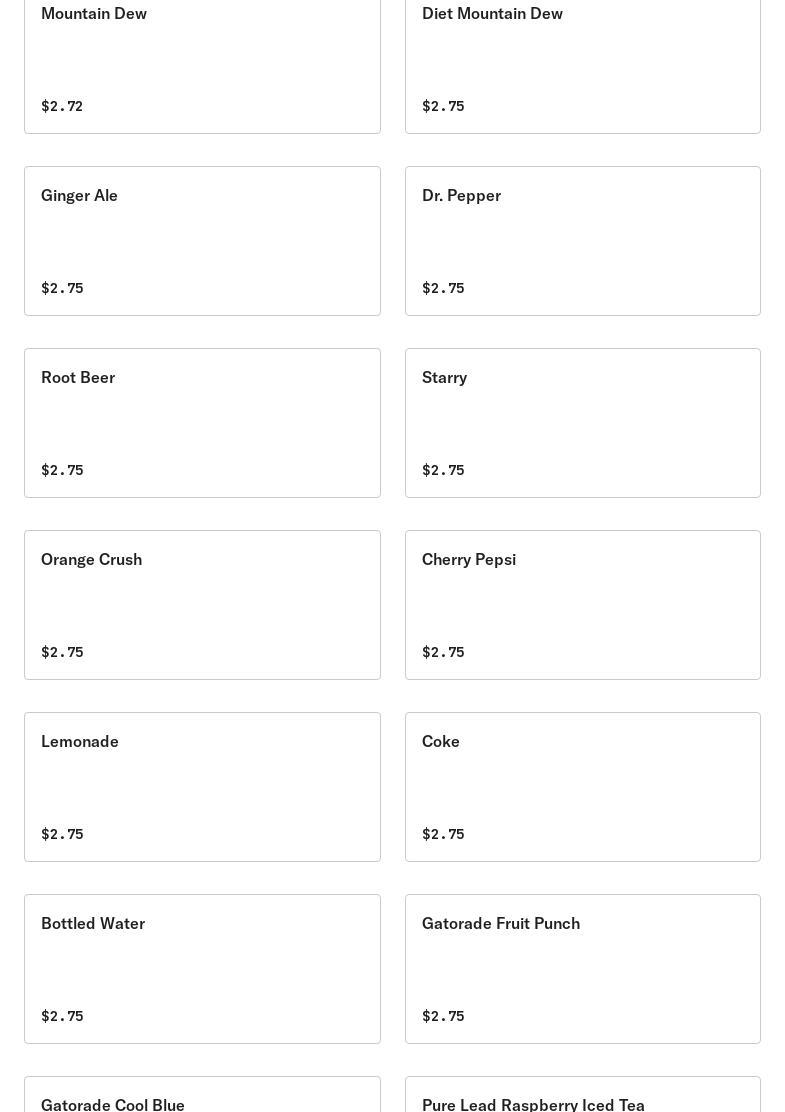Click the $2.75 price under Coke
Viewport: 785px width, 1112px height.
tap(443, 834)
